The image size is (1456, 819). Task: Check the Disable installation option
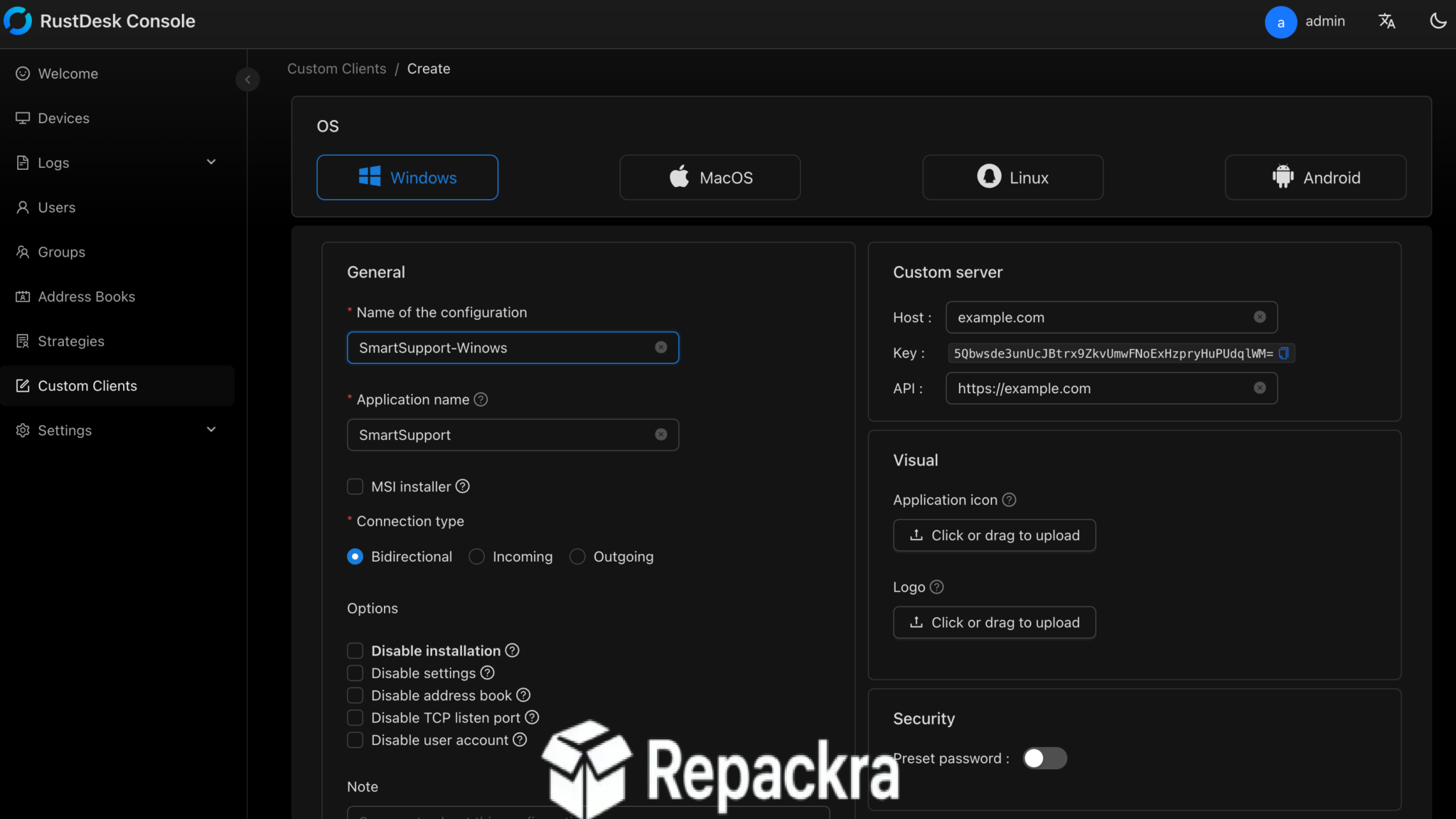(x=355, y=651)
